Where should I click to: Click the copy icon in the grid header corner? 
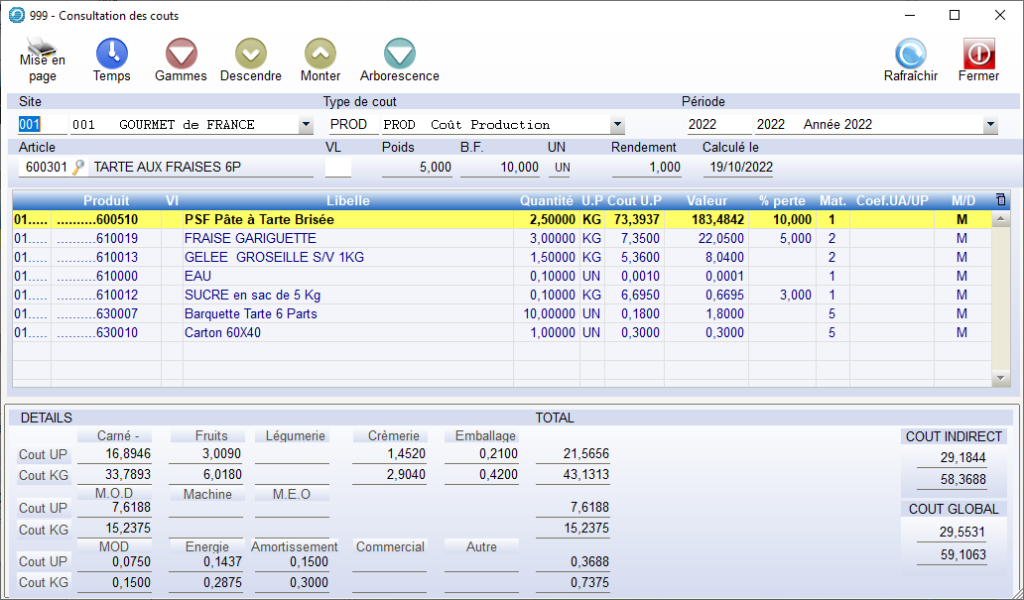(x=1001, y=200)
